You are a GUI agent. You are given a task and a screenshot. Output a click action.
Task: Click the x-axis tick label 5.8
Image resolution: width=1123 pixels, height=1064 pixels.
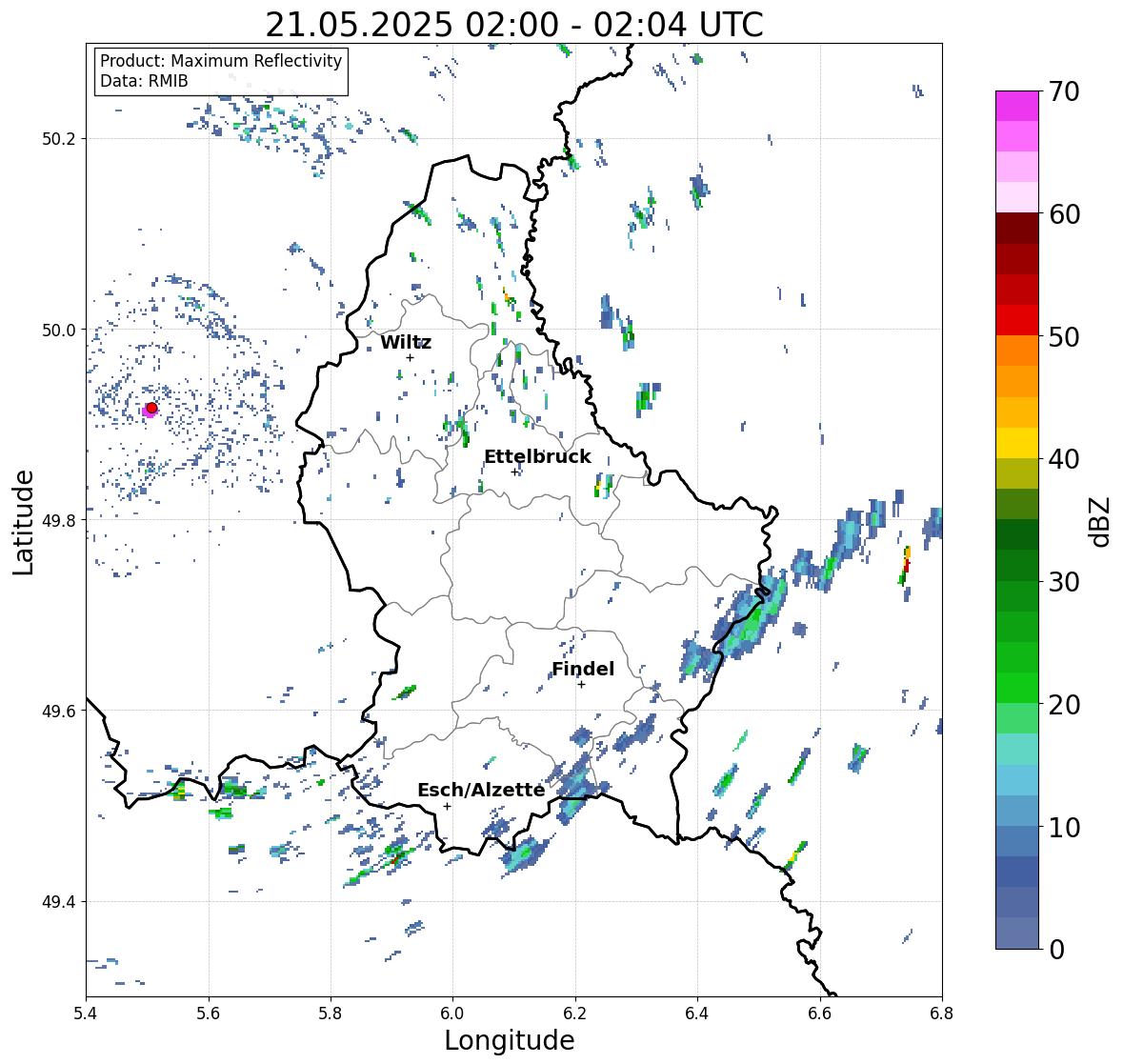(331, 1013)
